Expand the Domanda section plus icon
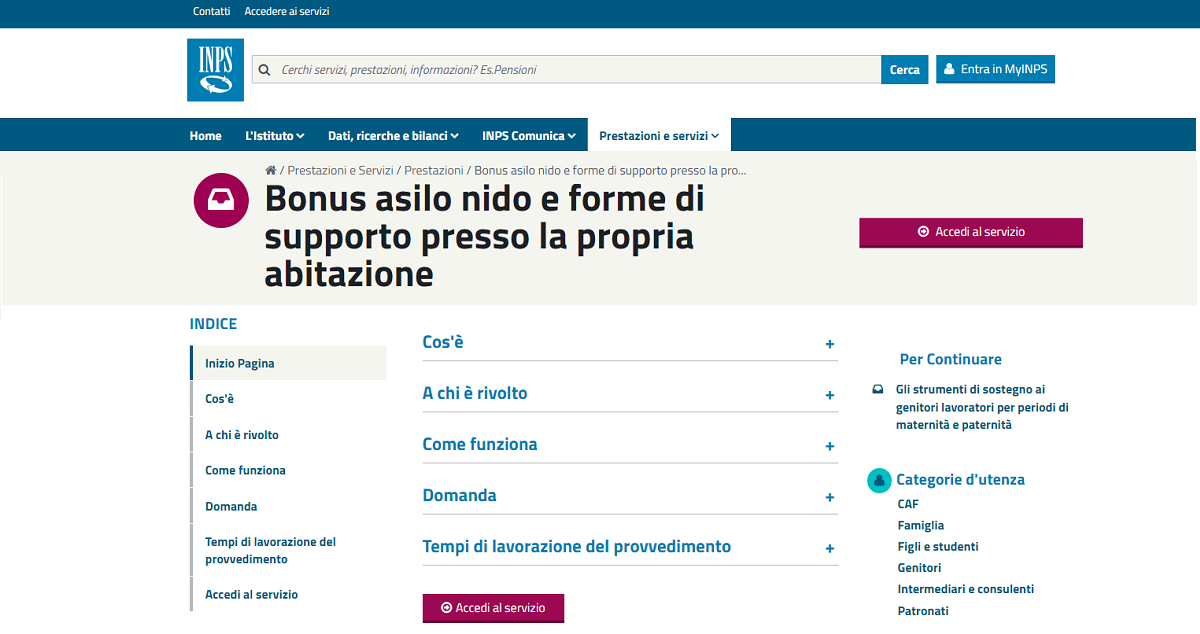 [x=830, y=497]
